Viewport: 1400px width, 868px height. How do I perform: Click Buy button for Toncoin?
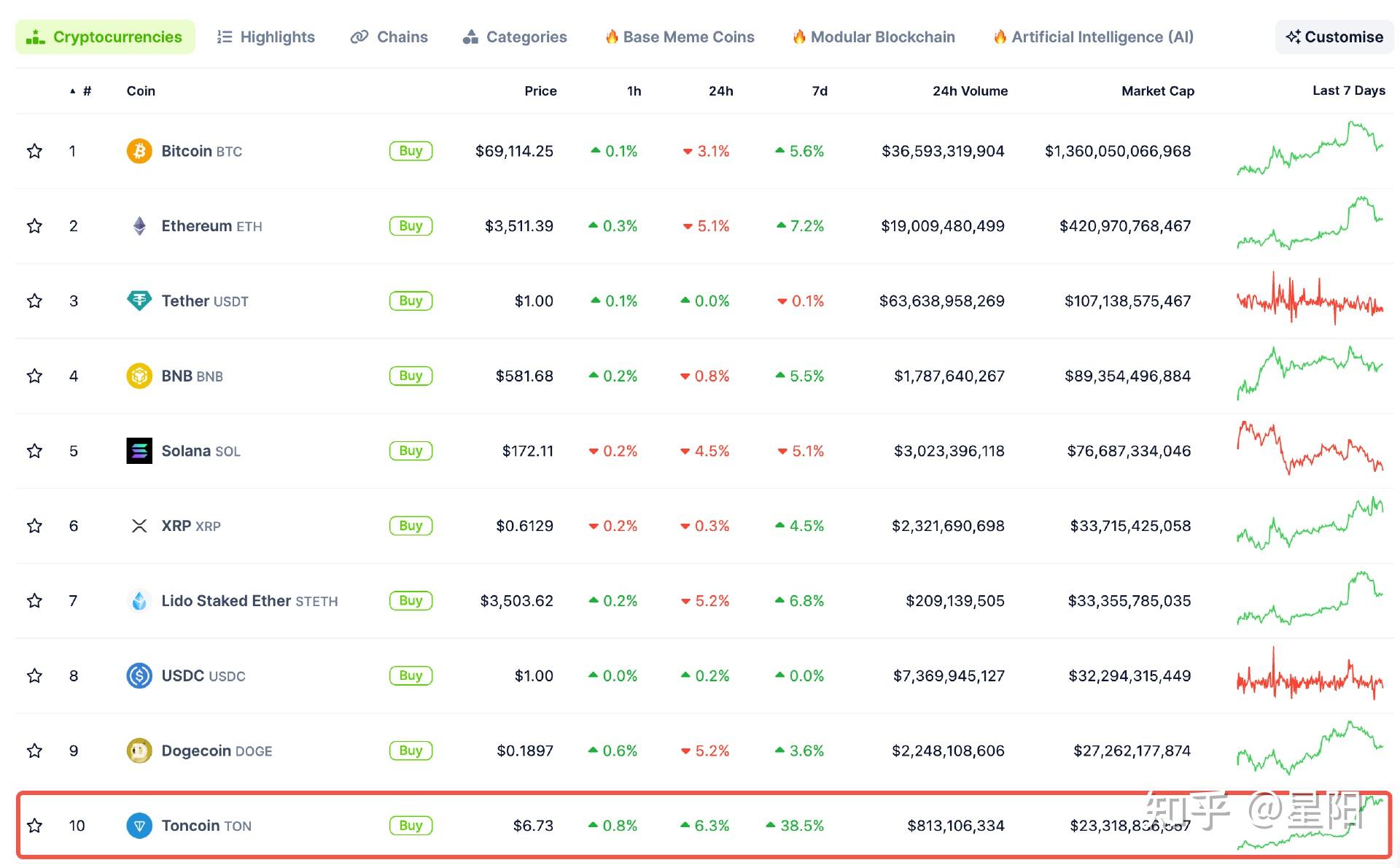pyautogui.click(x=408, y=821)
